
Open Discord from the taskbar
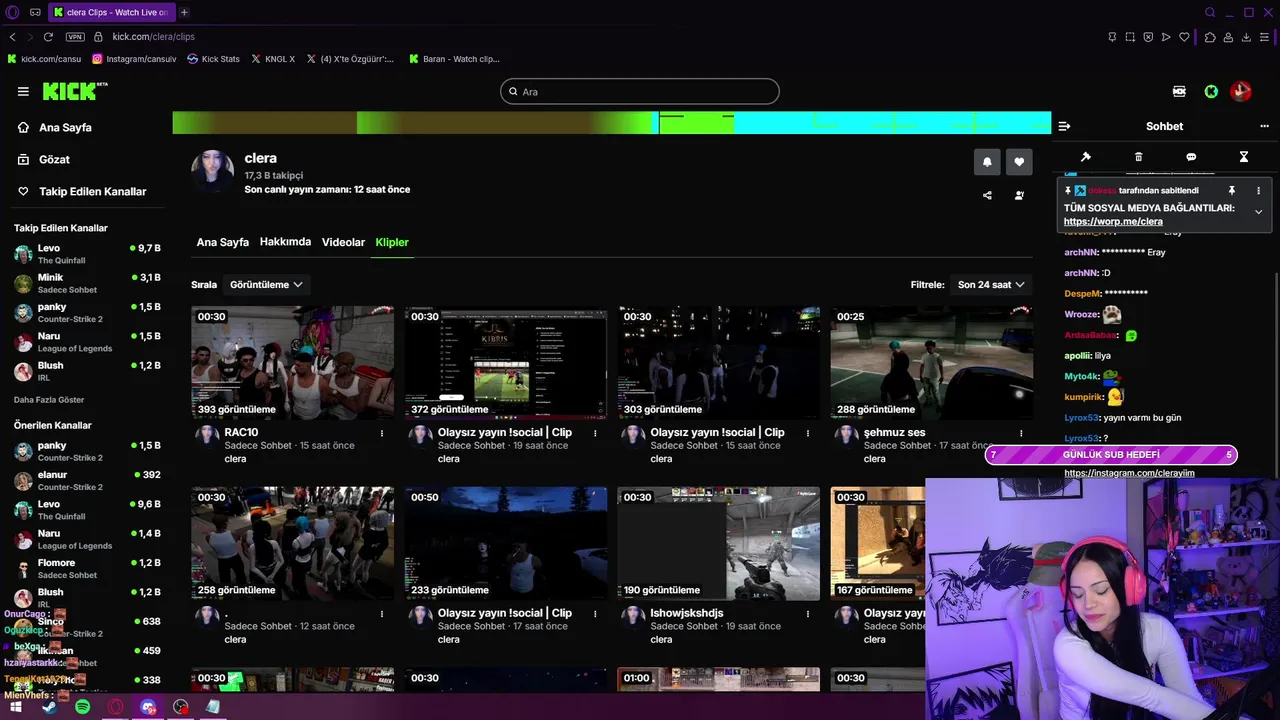tap(149, 707)
